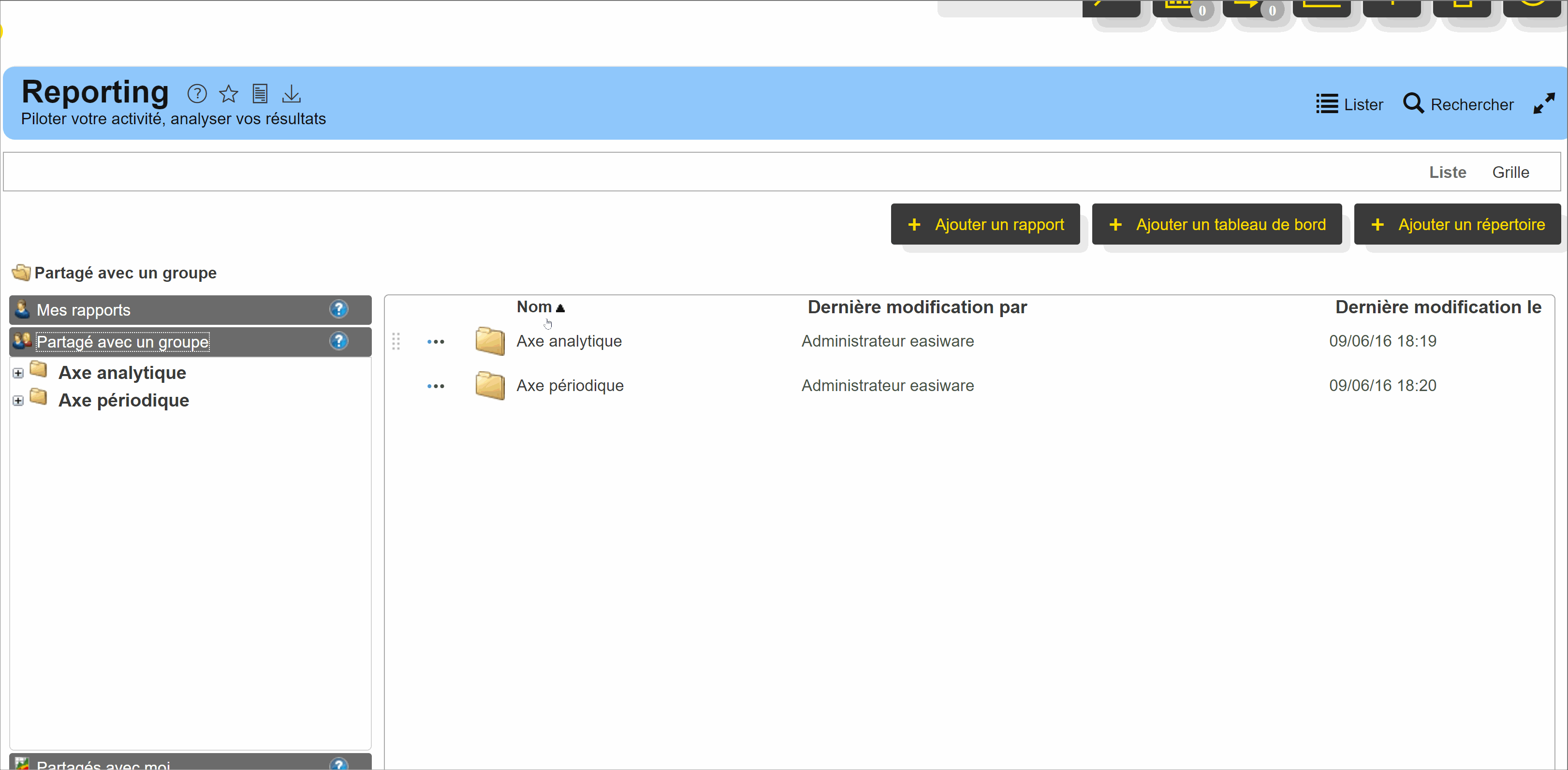Expand Axe analytique tree node

18,373
